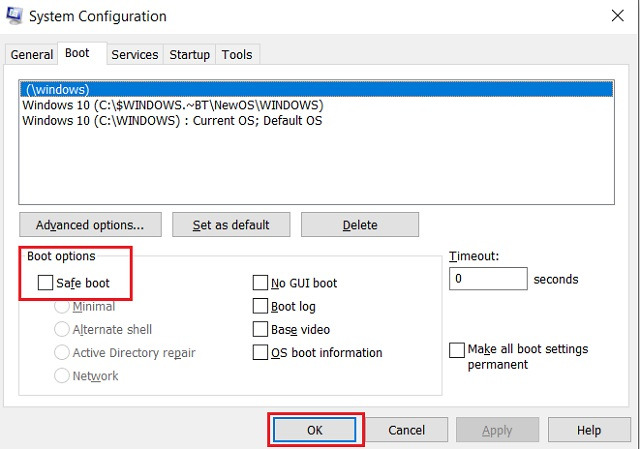Image resolution: width=640 pixels, height=449 pixels.
Task: Select the Boot tab
Action: point(82,53)
